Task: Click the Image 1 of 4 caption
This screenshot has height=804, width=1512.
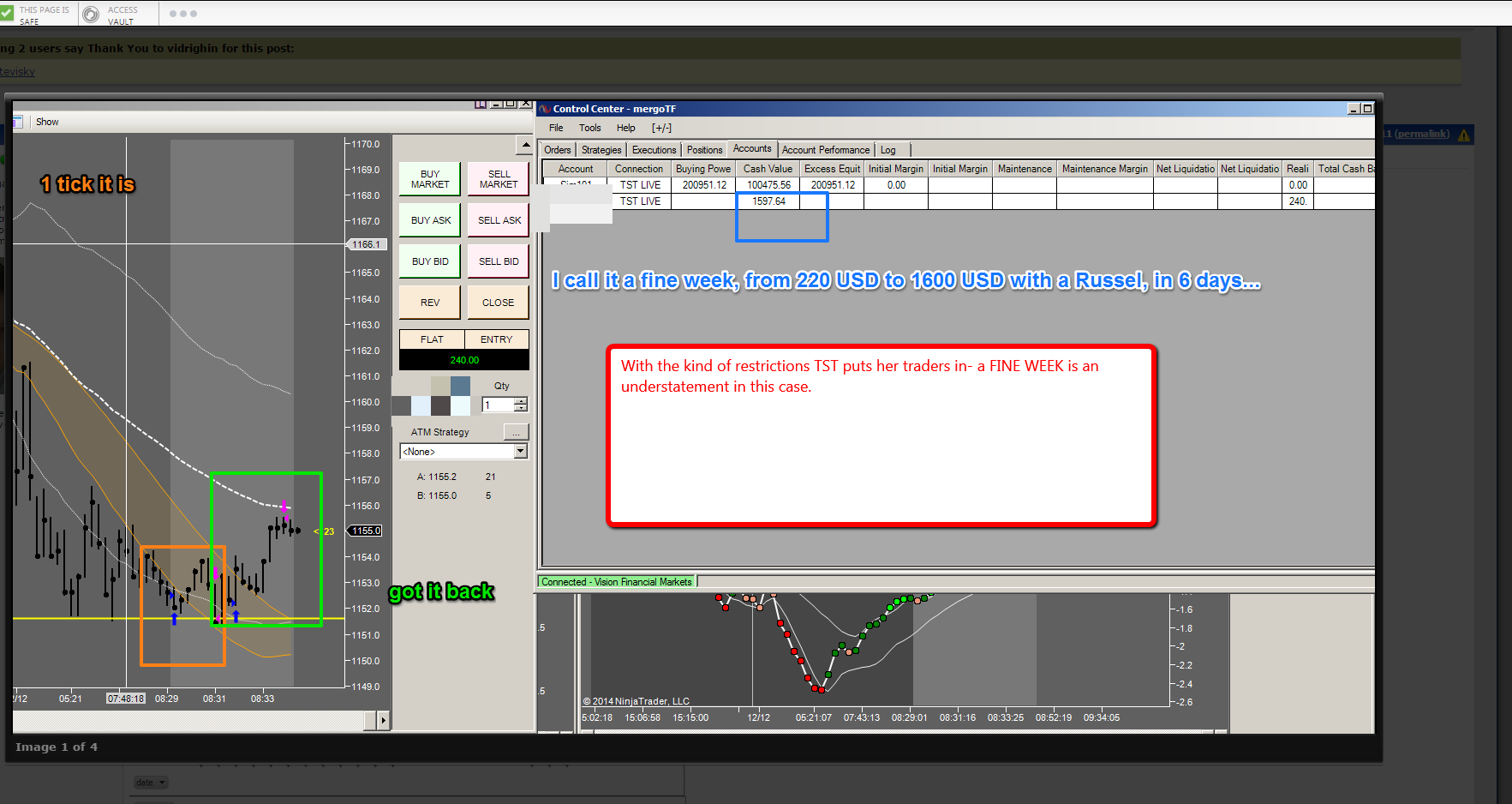Action: [57, 747]
